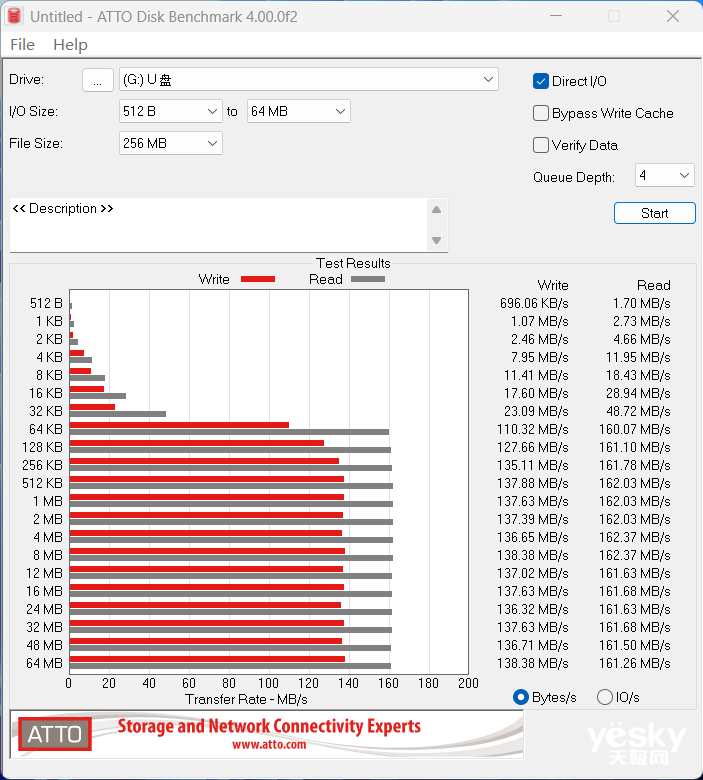Image resolution: width=703 pixels, height=780 pixels.
Task: Click the description scroll up arrow
Action: click(436, 209)
